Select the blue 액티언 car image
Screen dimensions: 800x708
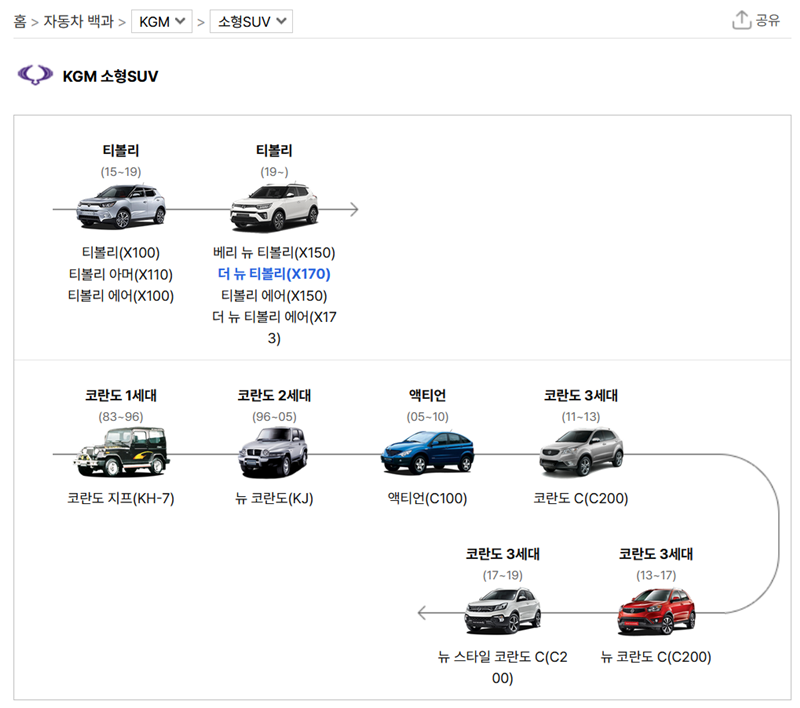[428, 452]
